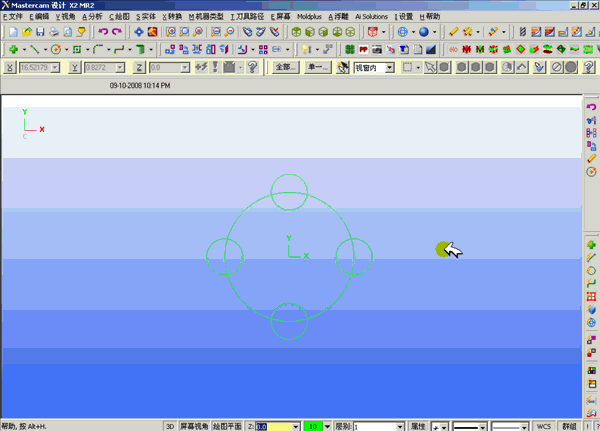This screenshot has height=431, width=600.
Task: Expand the Y coordinate value dropdown
Action: click(x=120, y=68)
